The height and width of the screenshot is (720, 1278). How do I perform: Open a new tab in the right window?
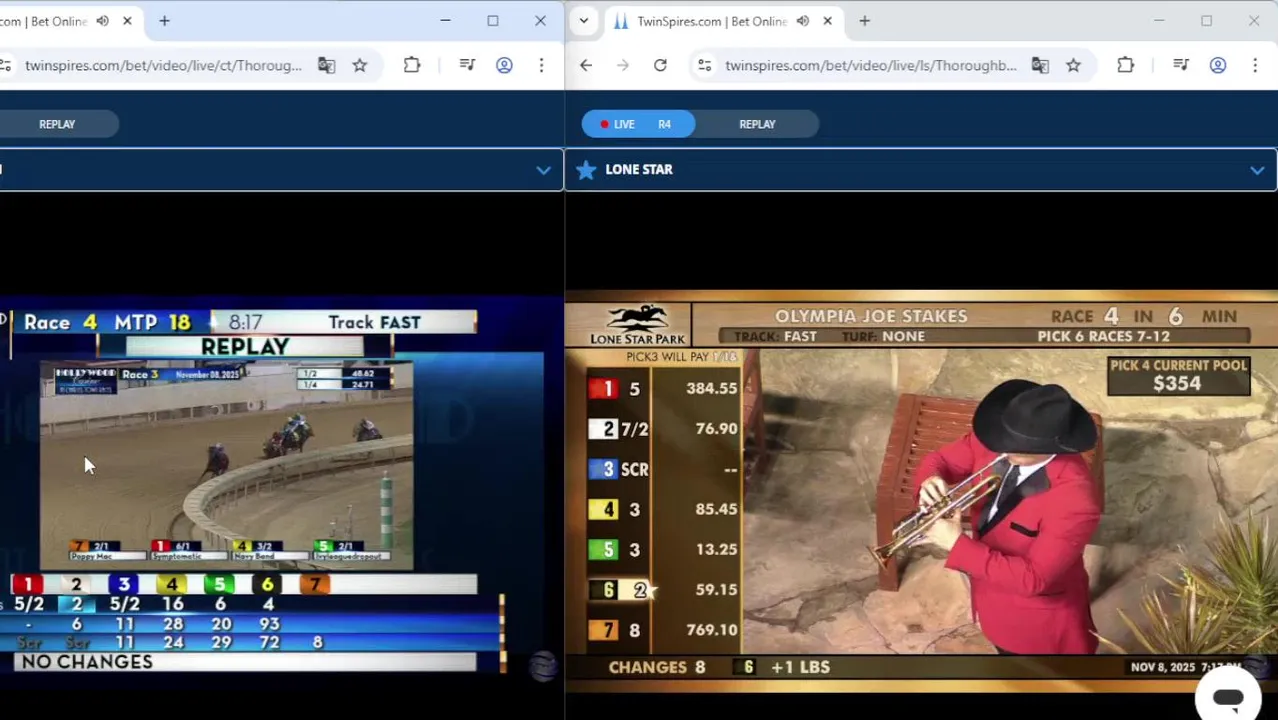pos(864,21)
